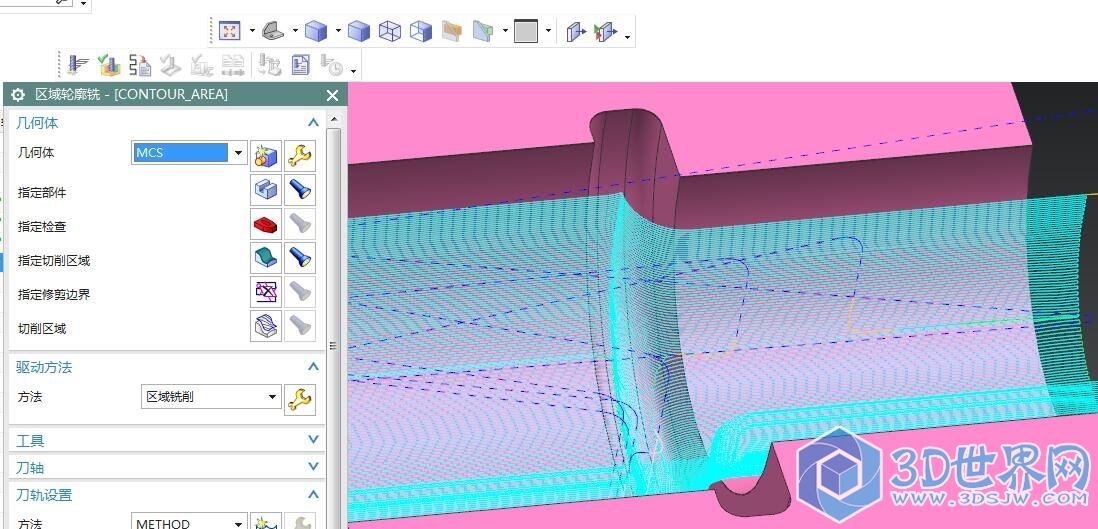Expand the 工具 section
This screenshot has width=1098, height=529.
coord(313,439)
